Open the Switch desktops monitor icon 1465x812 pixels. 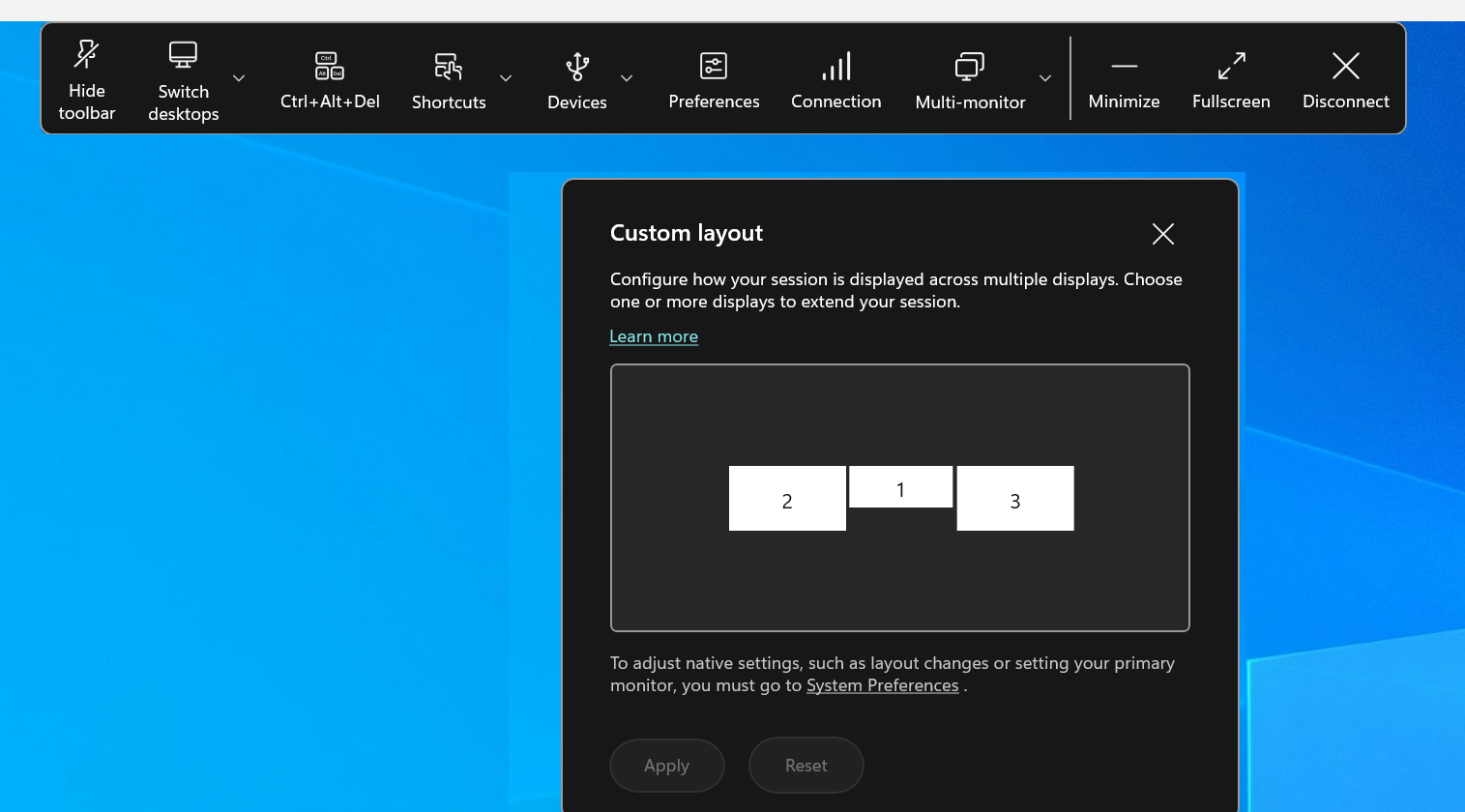183,55
